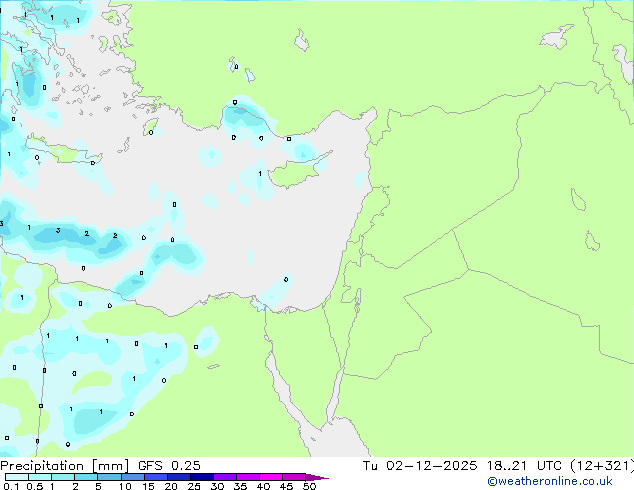The image size is (634, 490).
Task: Pick legend swatch between 5 and 10
Action: coord(109,477)
